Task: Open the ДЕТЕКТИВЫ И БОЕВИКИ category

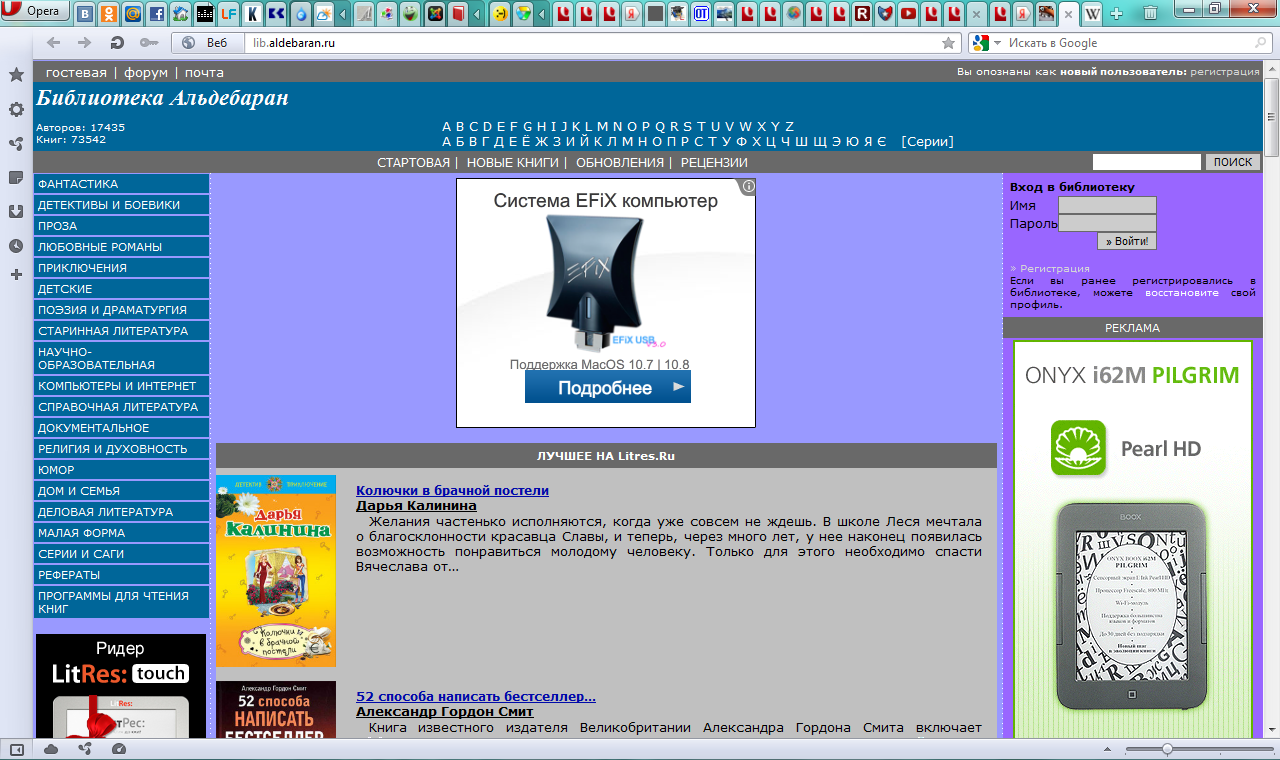Action: coord(121,205)
